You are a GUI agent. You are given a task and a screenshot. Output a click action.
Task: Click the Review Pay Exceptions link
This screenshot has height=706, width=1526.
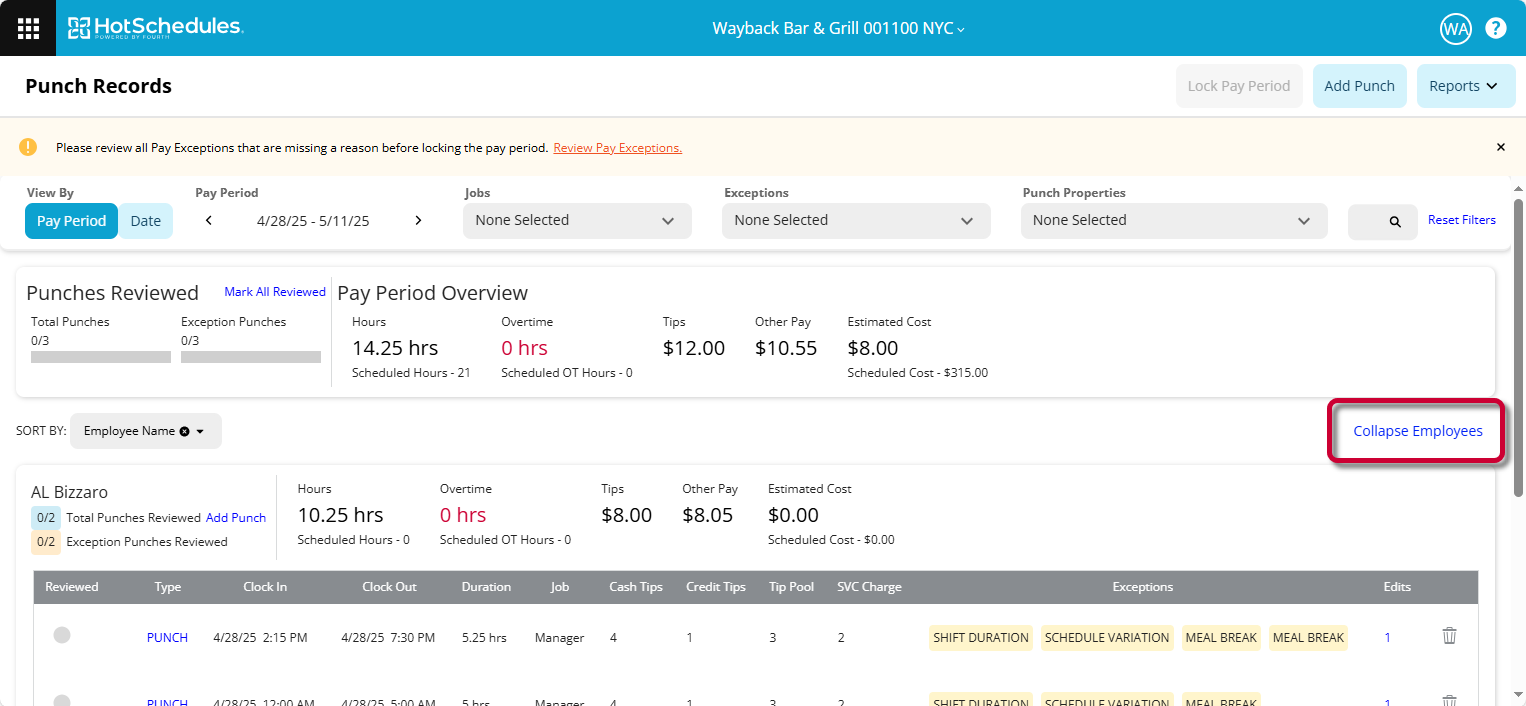tap(617, 148)
